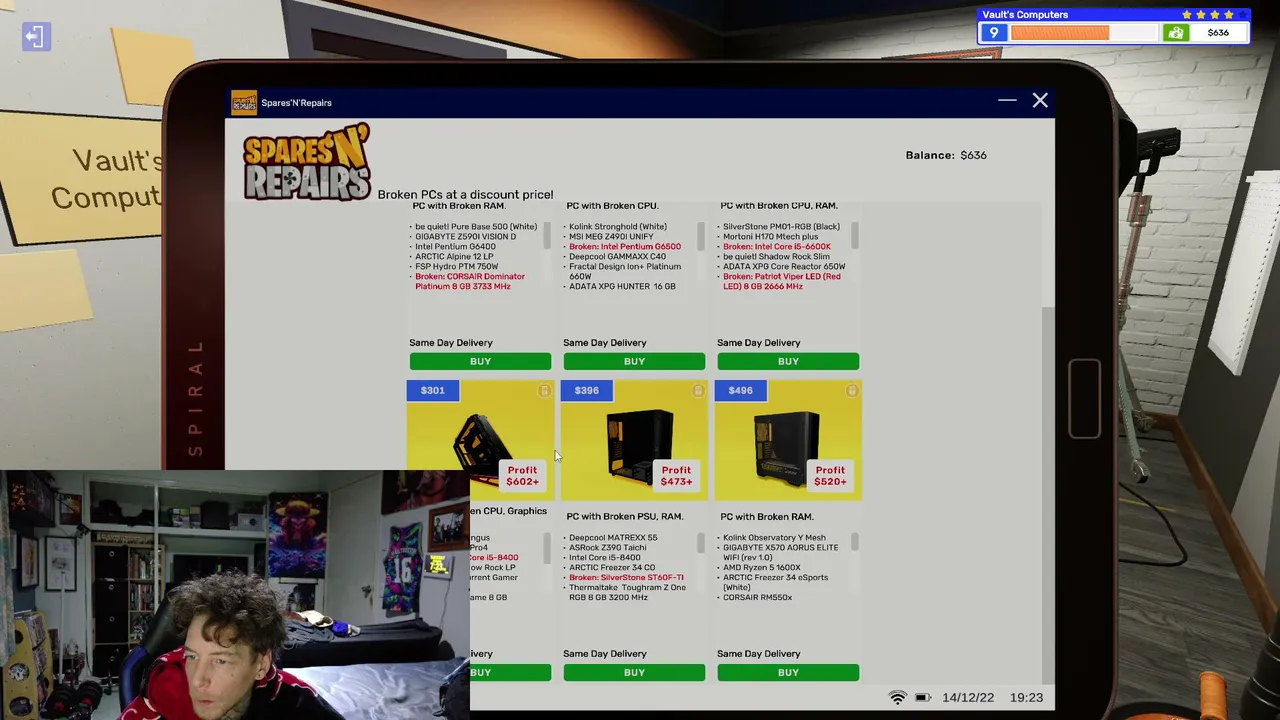Click 'Broken: Intel Pentium G6500' part line
1280x720 pixels.
(625, 247)
